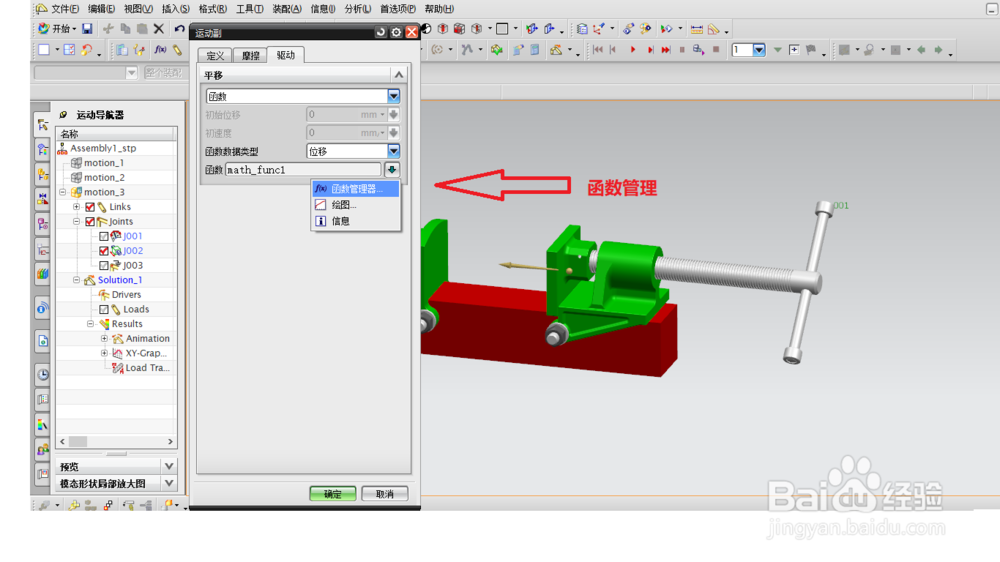Viewport: 1000px width, 562px height.
Task: Select 绘图 from the popup menu
Action: [356, 205]
